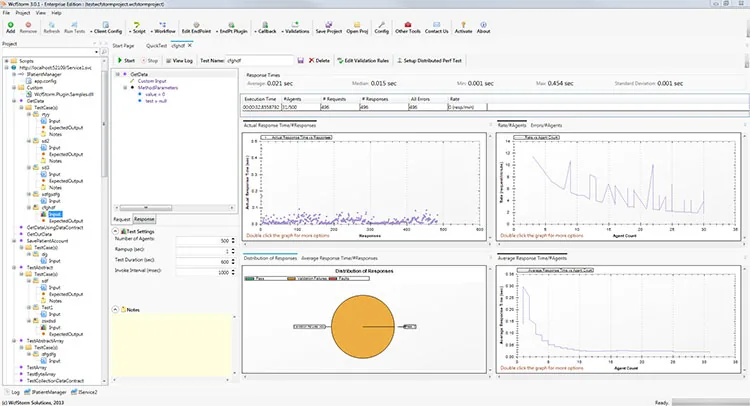Switch to Average Response Time/#Responses tab

point(339,258)
